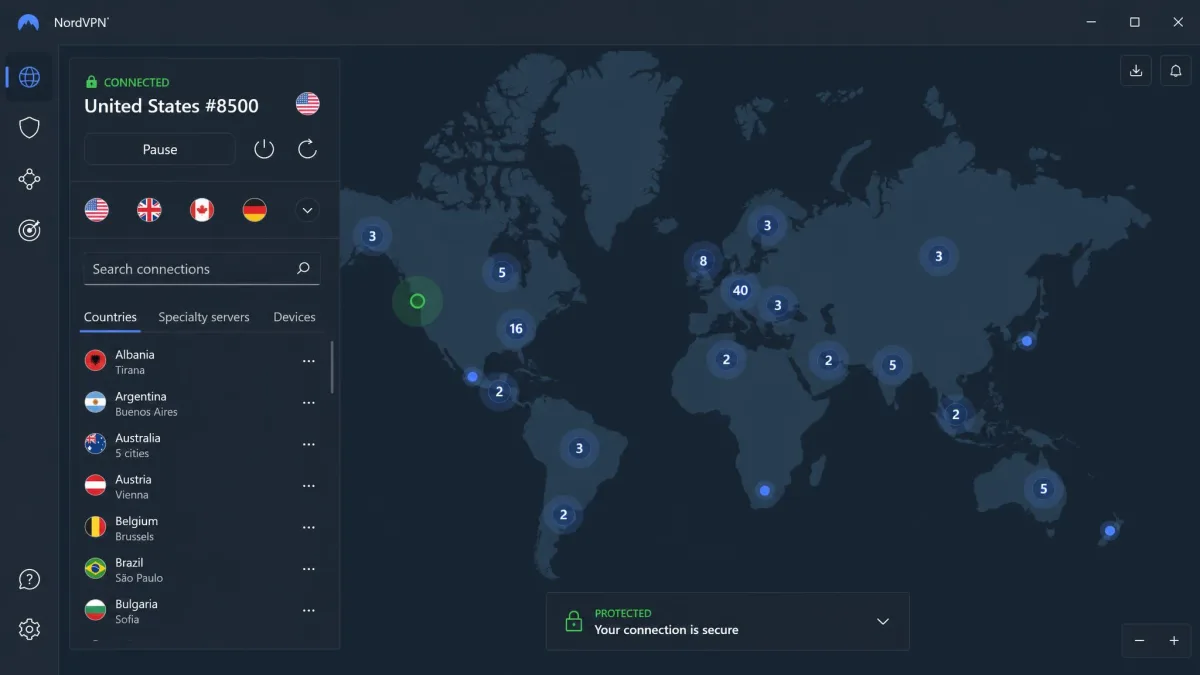Open more options for Austria

coord(309,486)
